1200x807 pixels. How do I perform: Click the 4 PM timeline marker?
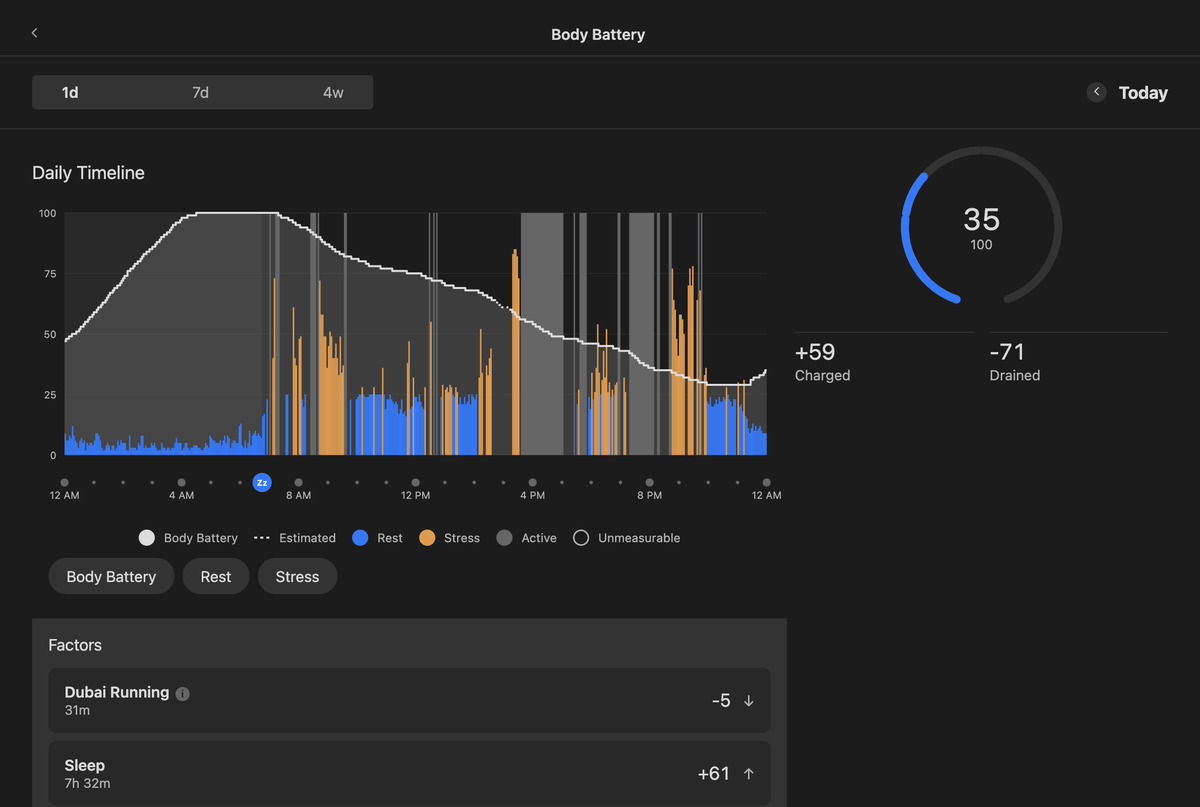[532, 483]
